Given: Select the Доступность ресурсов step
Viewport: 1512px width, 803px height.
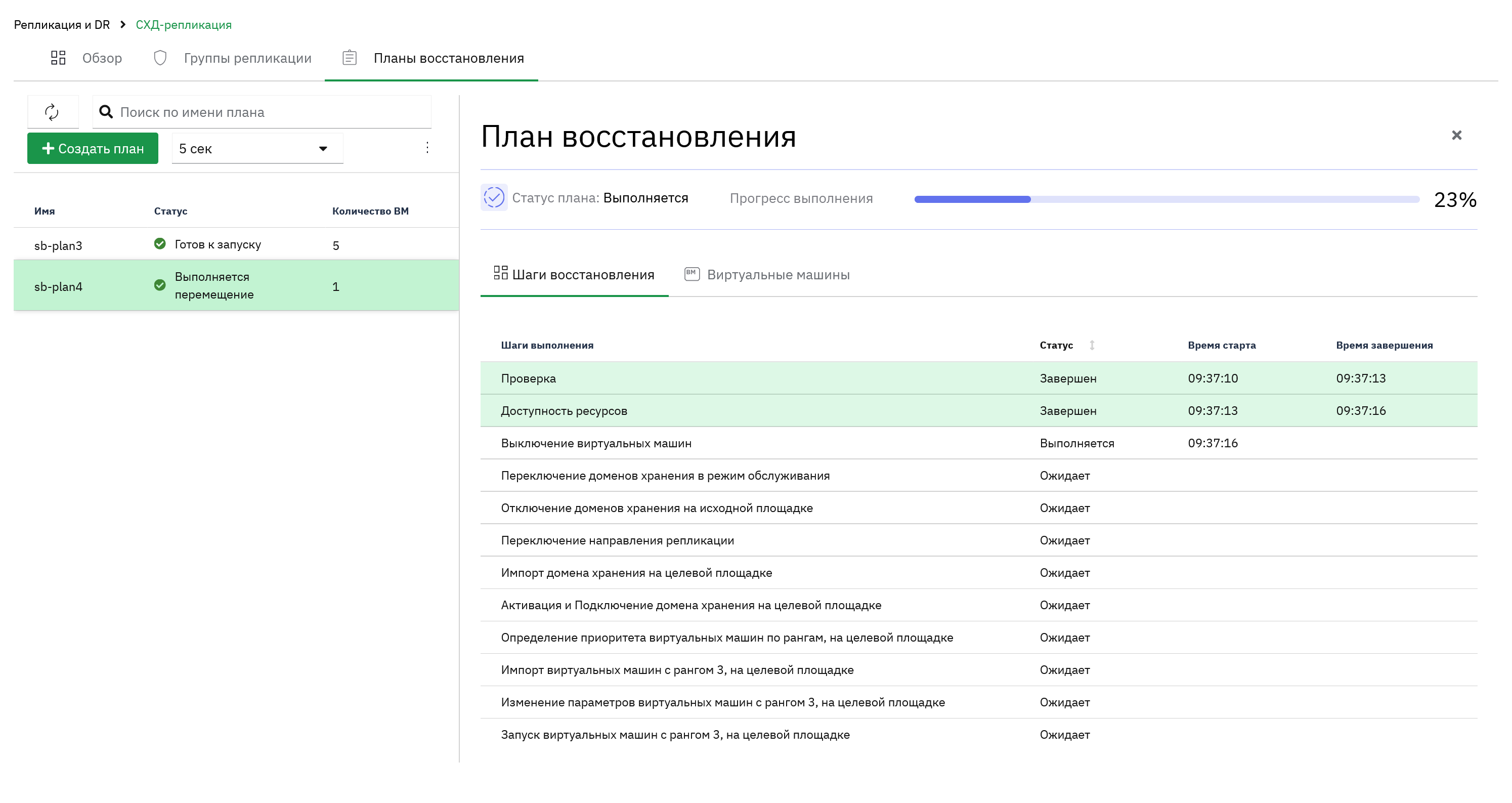Looking at the screenshot, I should pos(978,410).
